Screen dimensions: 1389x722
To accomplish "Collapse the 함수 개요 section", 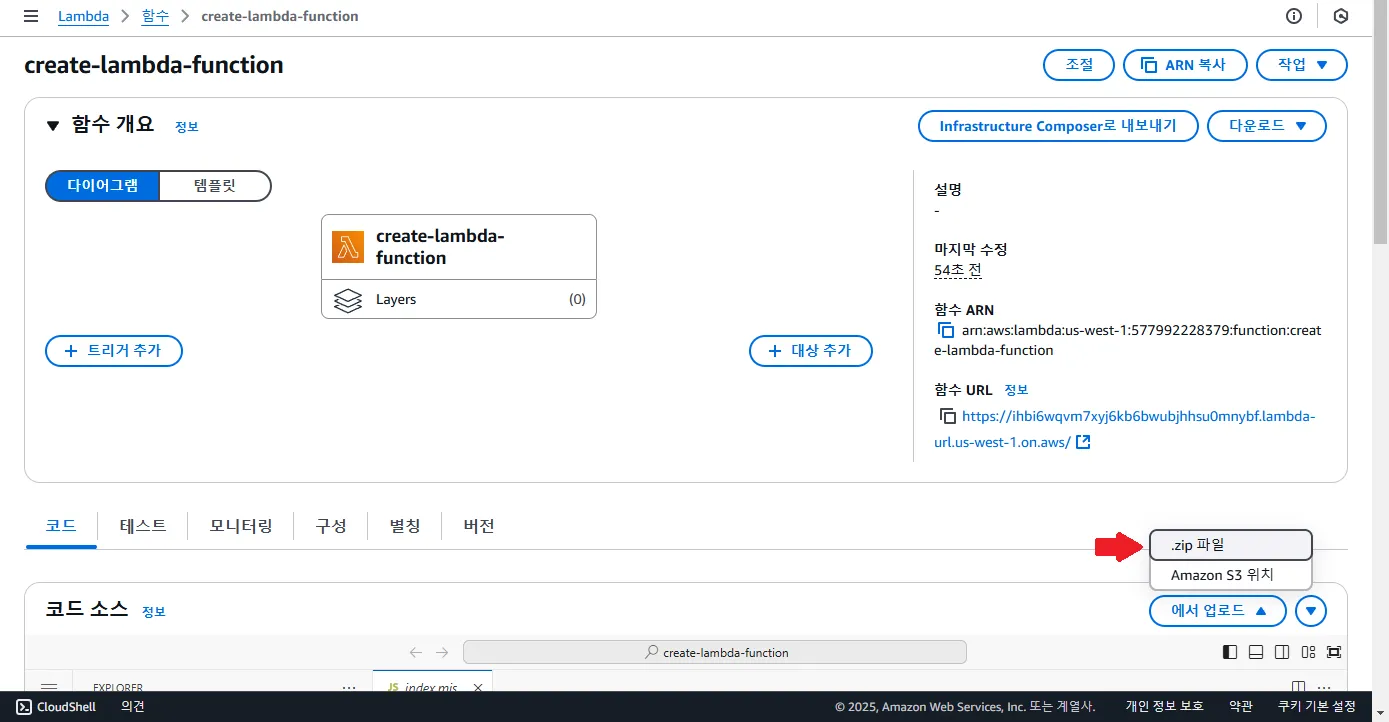I will [x=53, y=126].
